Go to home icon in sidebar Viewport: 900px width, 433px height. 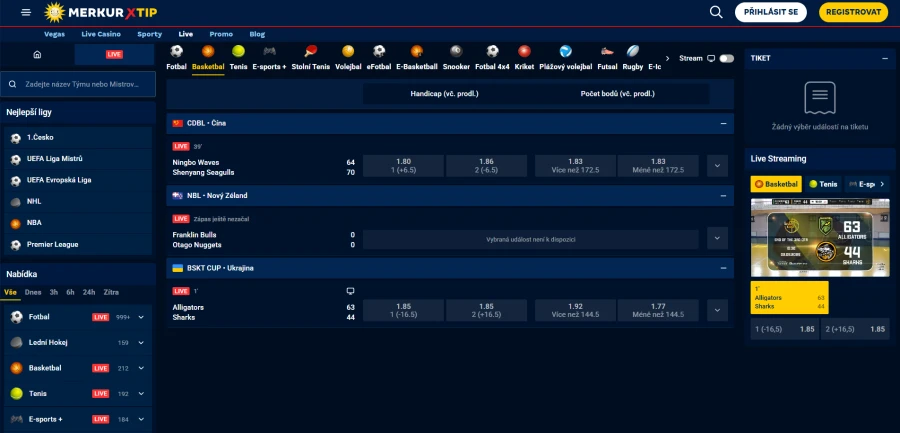(37, 55)
